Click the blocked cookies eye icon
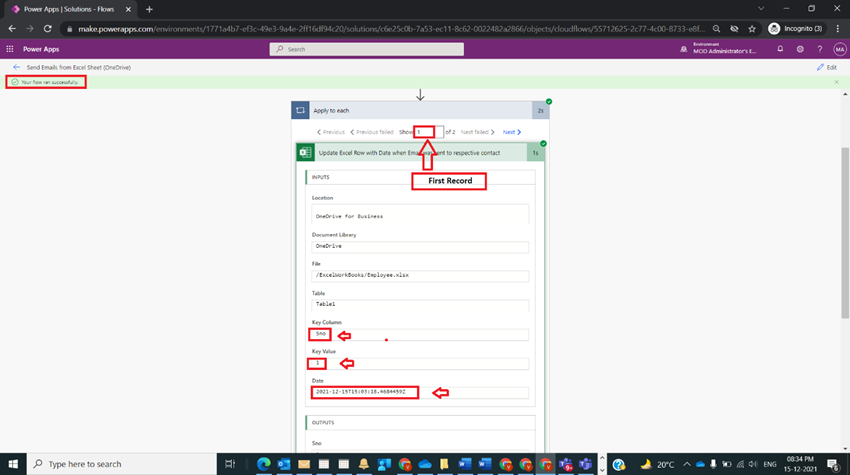Image resolution: width=850 pixels, height=475 pixels. click(734, 29)
